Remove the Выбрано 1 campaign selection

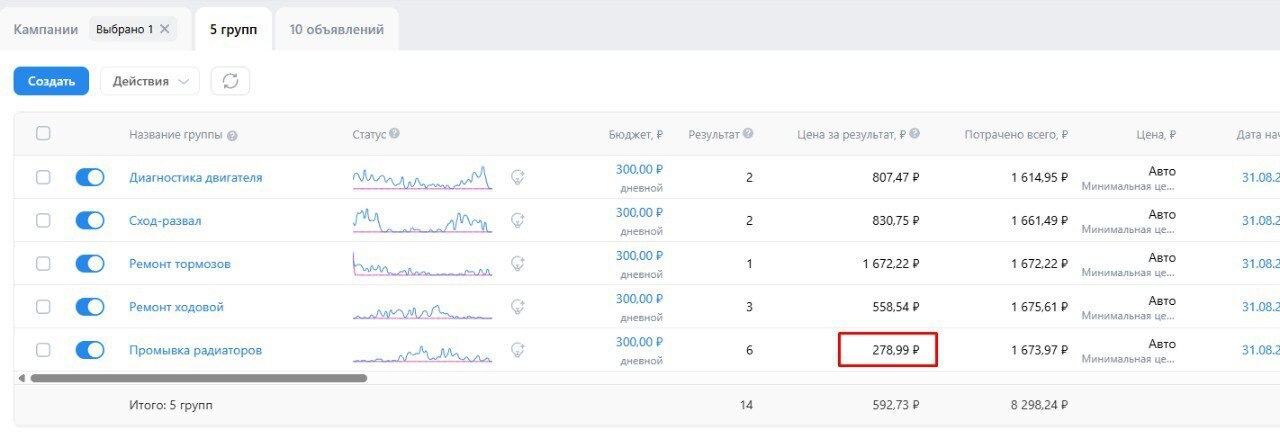point(165,29)
